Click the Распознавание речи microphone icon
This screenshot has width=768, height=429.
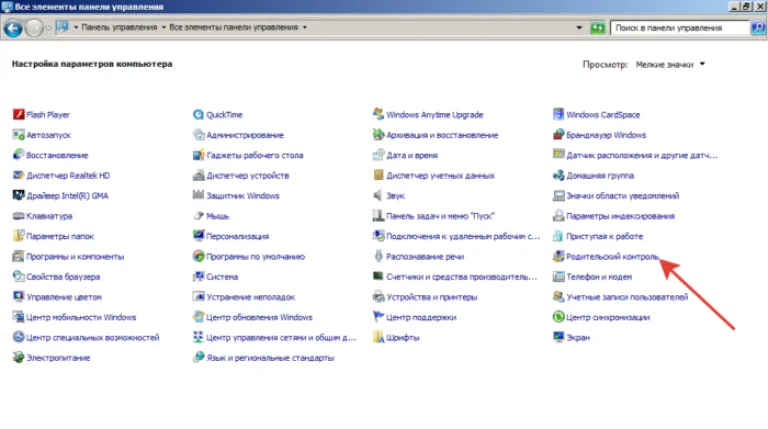(378, 256)
